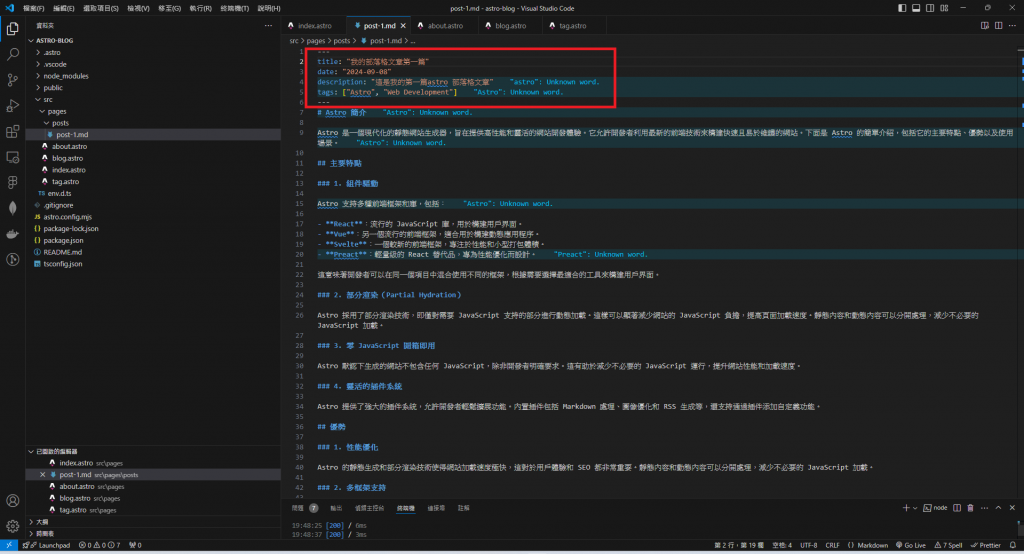
Task: Split the terminal panel
Action: [957, 508]
